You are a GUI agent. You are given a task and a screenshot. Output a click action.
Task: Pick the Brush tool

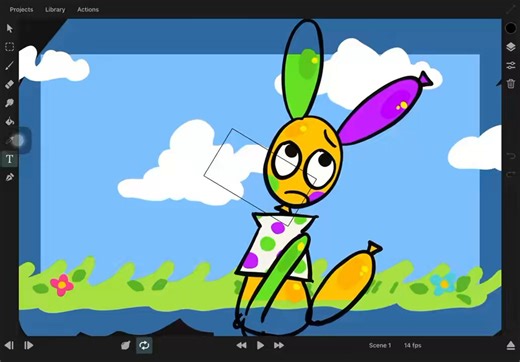click(9, 65)
